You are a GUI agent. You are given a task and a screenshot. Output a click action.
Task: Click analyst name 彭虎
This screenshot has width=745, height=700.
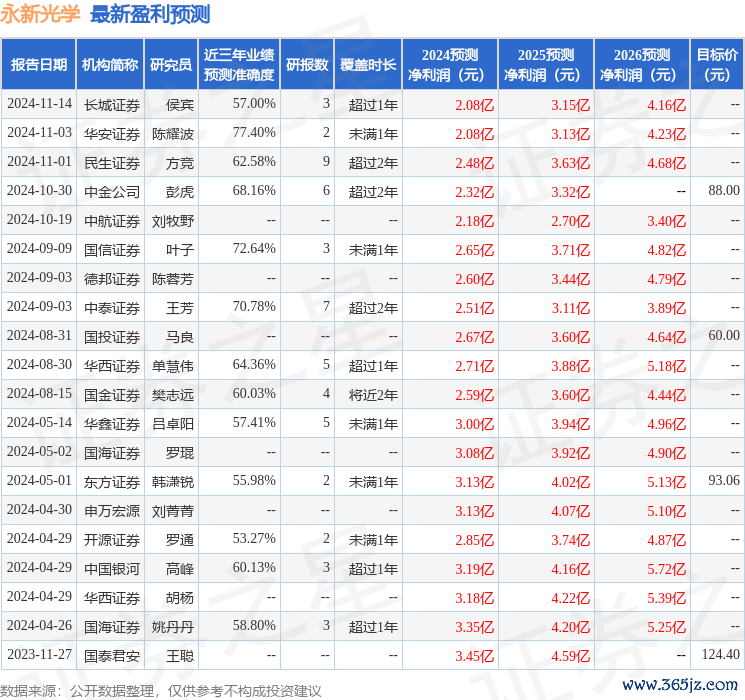coord(180,192)
